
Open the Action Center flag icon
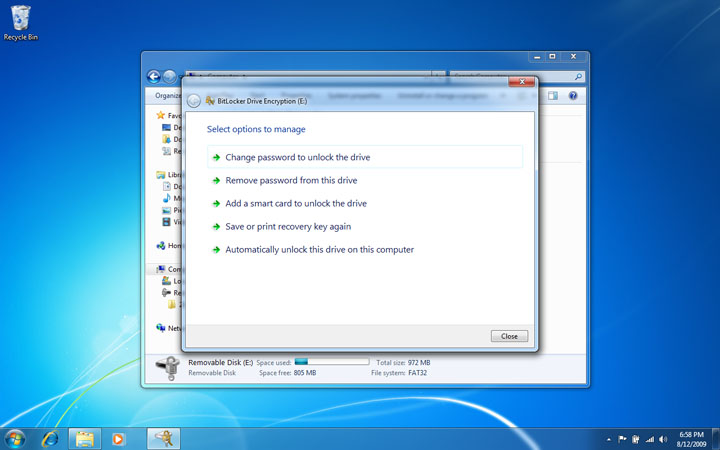click(x=622, y=439)
